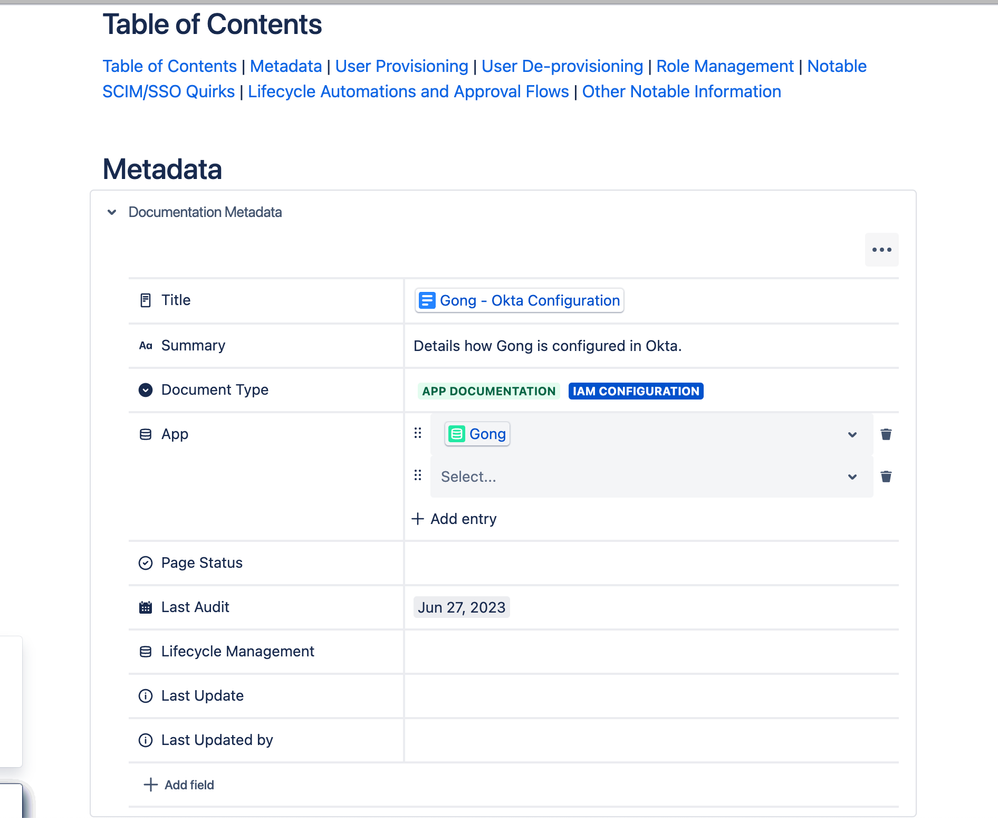998x818 pixels.
Task: Click the Last Audit field label
Action: tap(195, 607)
